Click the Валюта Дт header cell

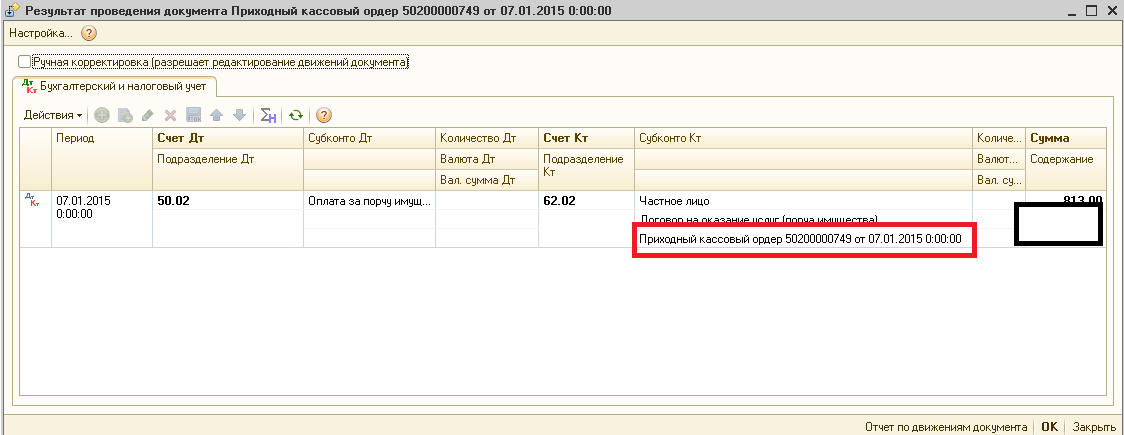[486, 159]
